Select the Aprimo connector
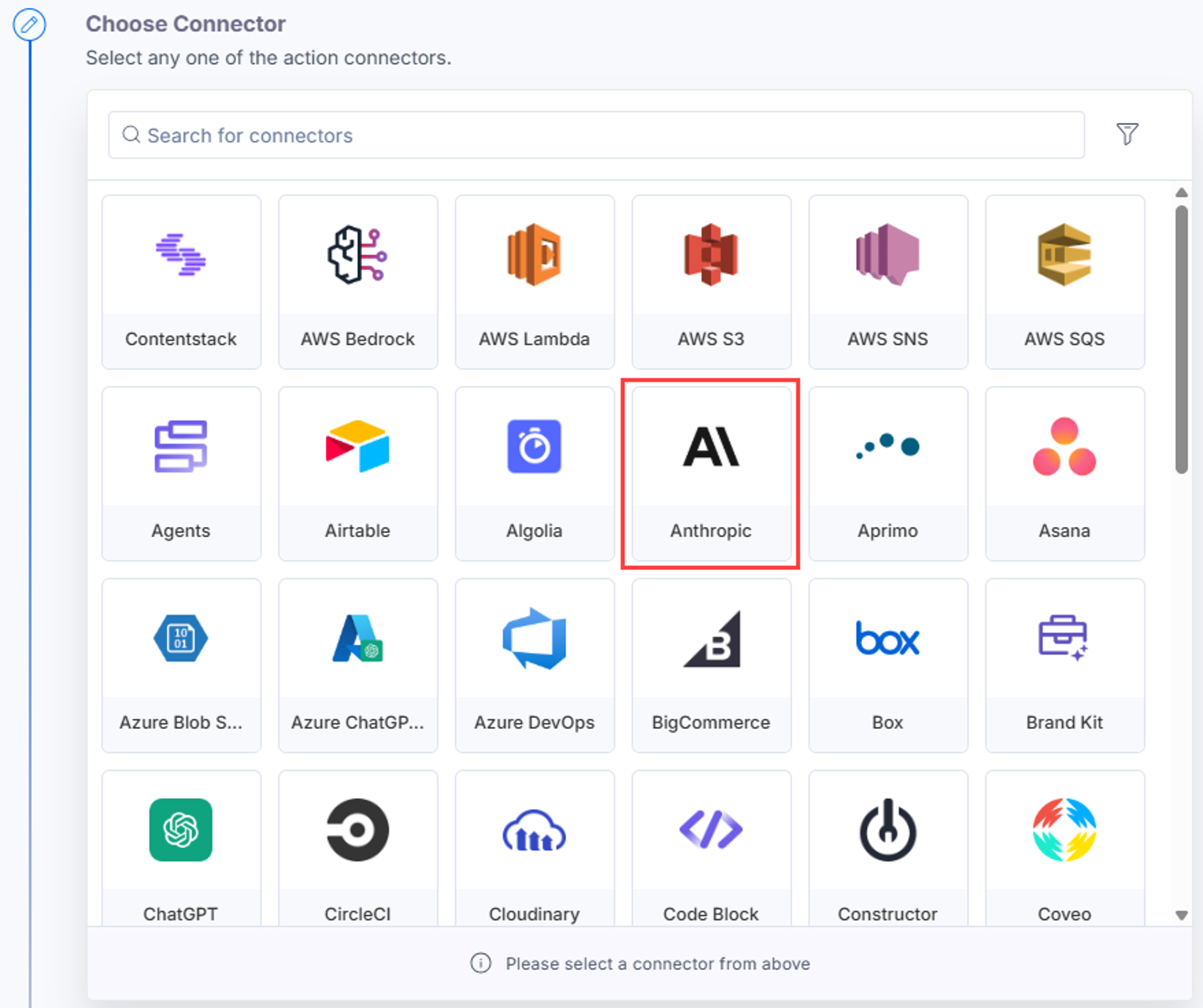Viewport: 1203px width, 1008px height. [x=888, y=474]
